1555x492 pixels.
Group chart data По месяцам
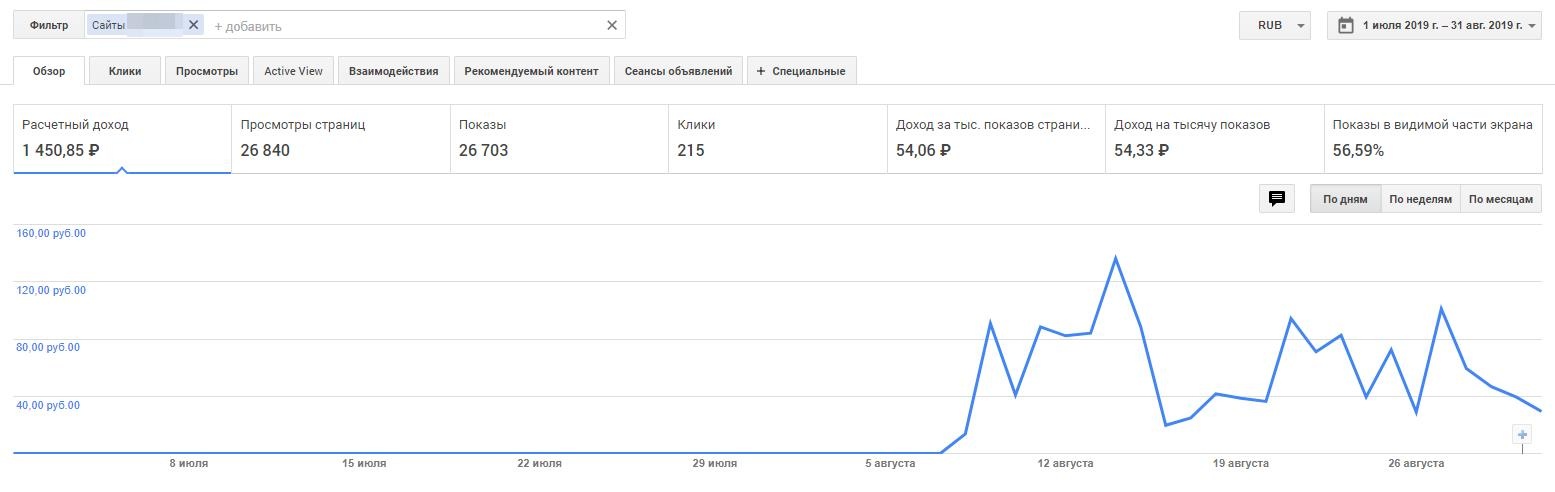click(1500, 199)
